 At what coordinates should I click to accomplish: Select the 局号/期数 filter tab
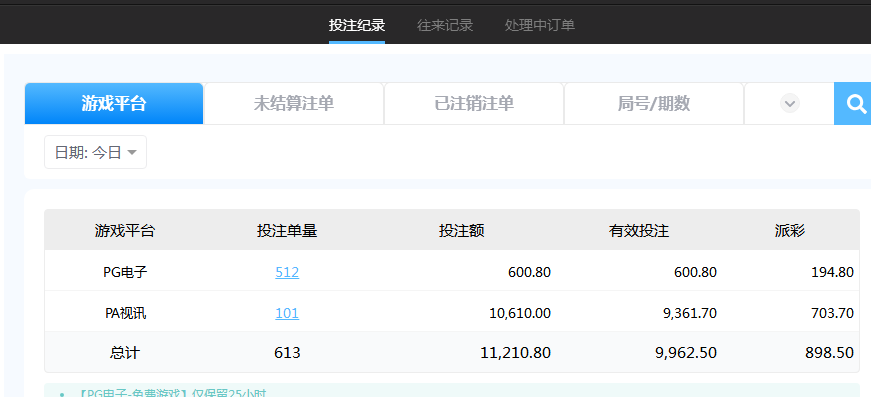654,104
